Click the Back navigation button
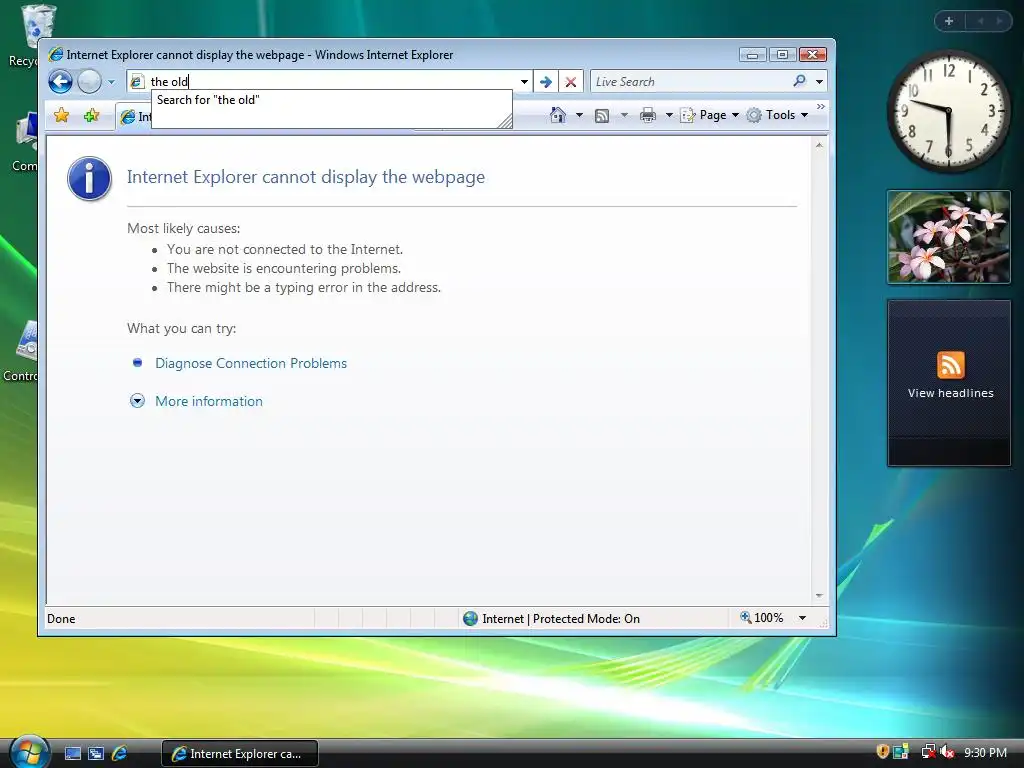The width and height of the screenshot is (1024, 768). [61, 82]
